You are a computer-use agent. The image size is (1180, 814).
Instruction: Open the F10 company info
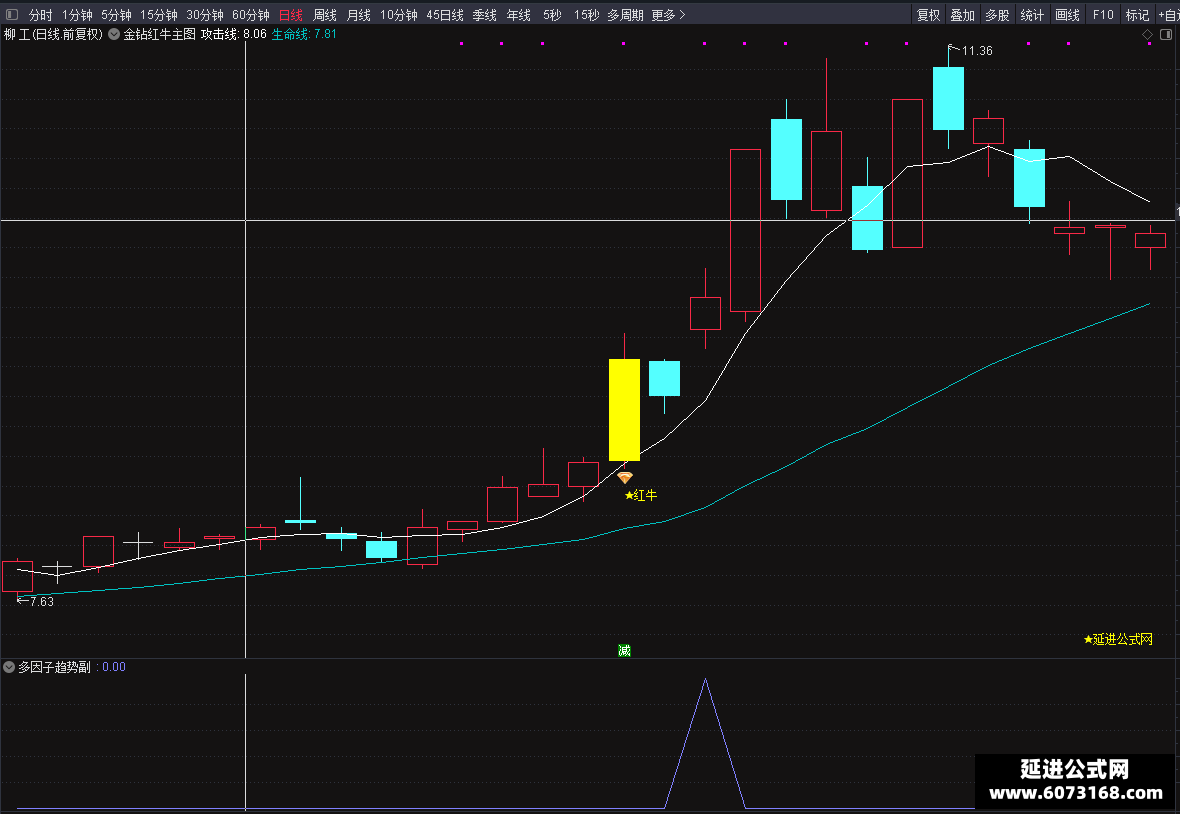(1102, 14)
